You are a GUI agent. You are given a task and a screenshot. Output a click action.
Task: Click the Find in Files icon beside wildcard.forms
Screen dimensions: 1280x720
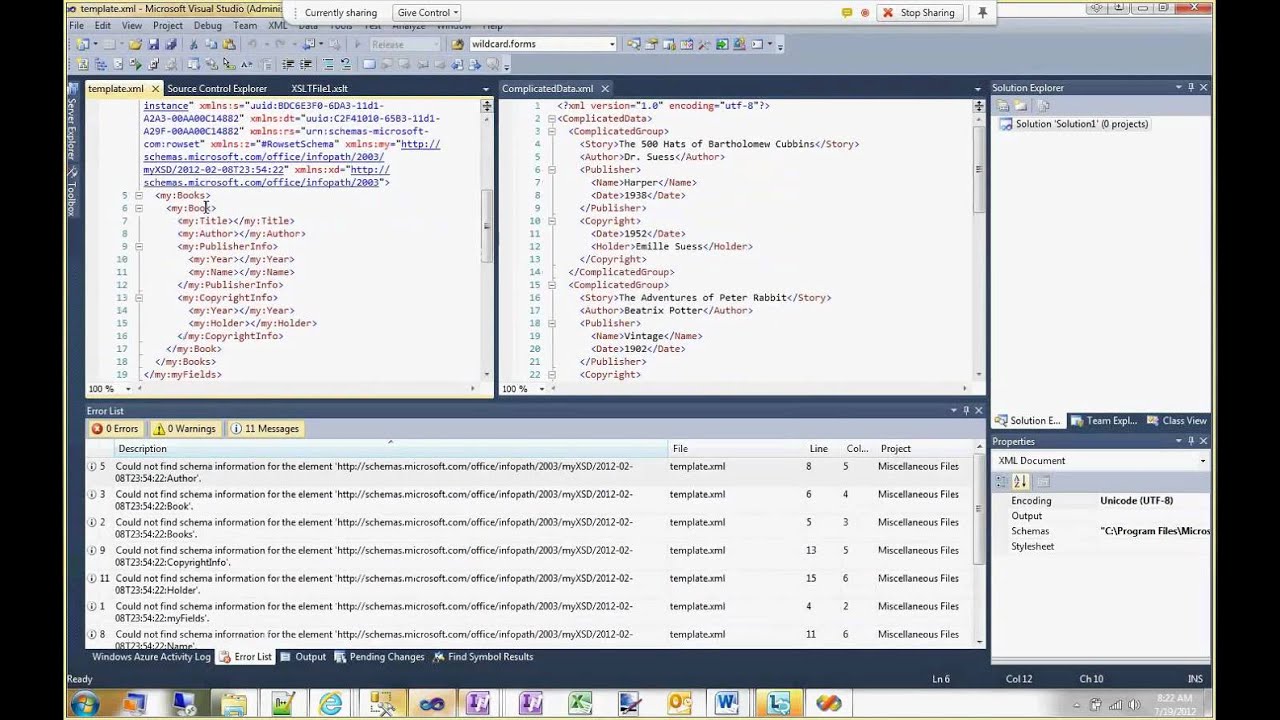pos(457,44)
